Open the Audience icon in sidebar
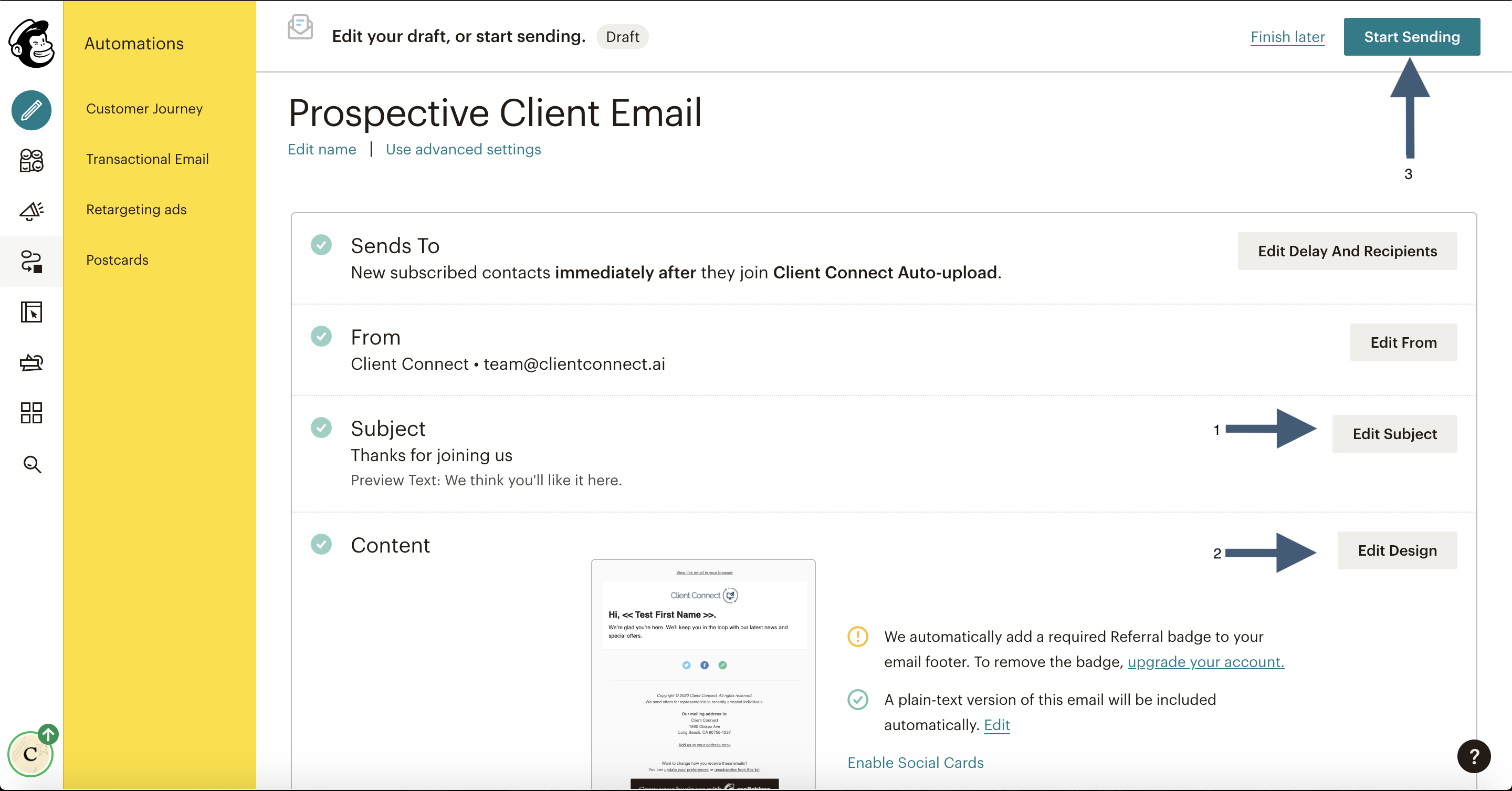This screenshot has height=791, width=1512. coord(31,160)
